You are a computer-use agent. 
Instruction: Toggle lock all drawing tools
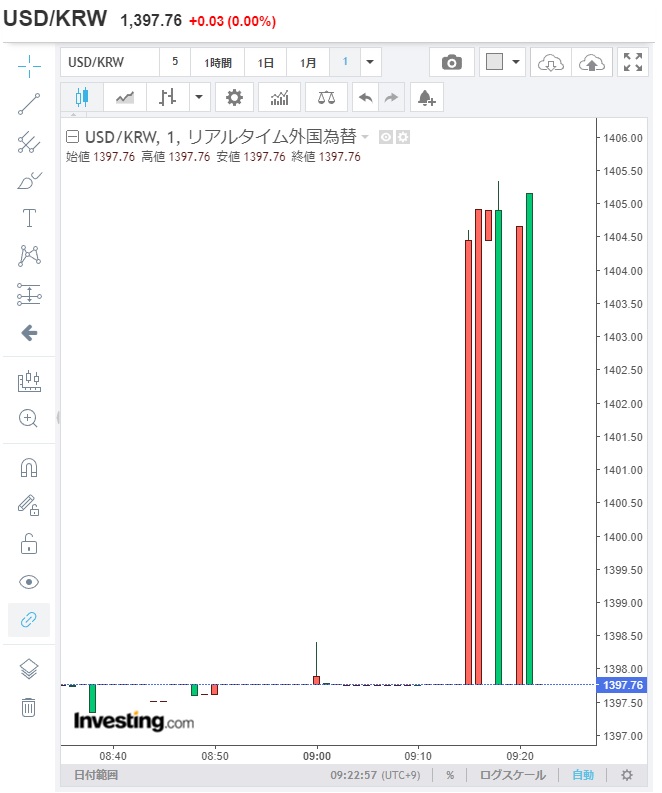click(29, 545)
